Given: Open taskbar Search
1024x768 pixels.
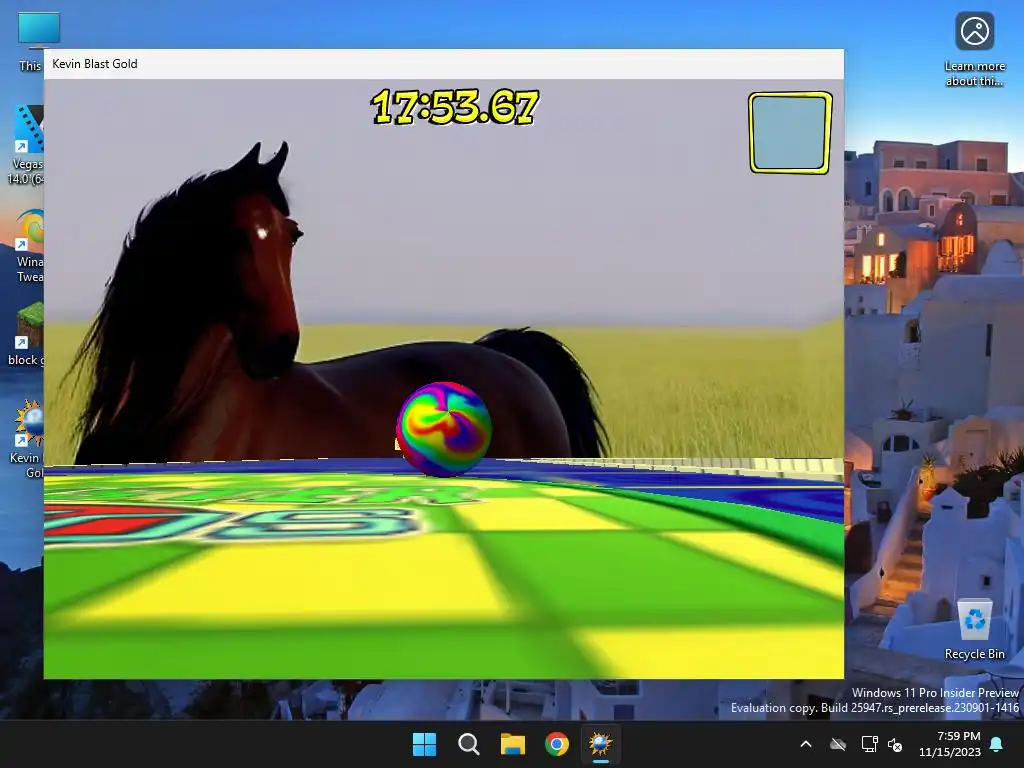Looking at the screenshot, I should pyautogui.click(x=468, y=744).
